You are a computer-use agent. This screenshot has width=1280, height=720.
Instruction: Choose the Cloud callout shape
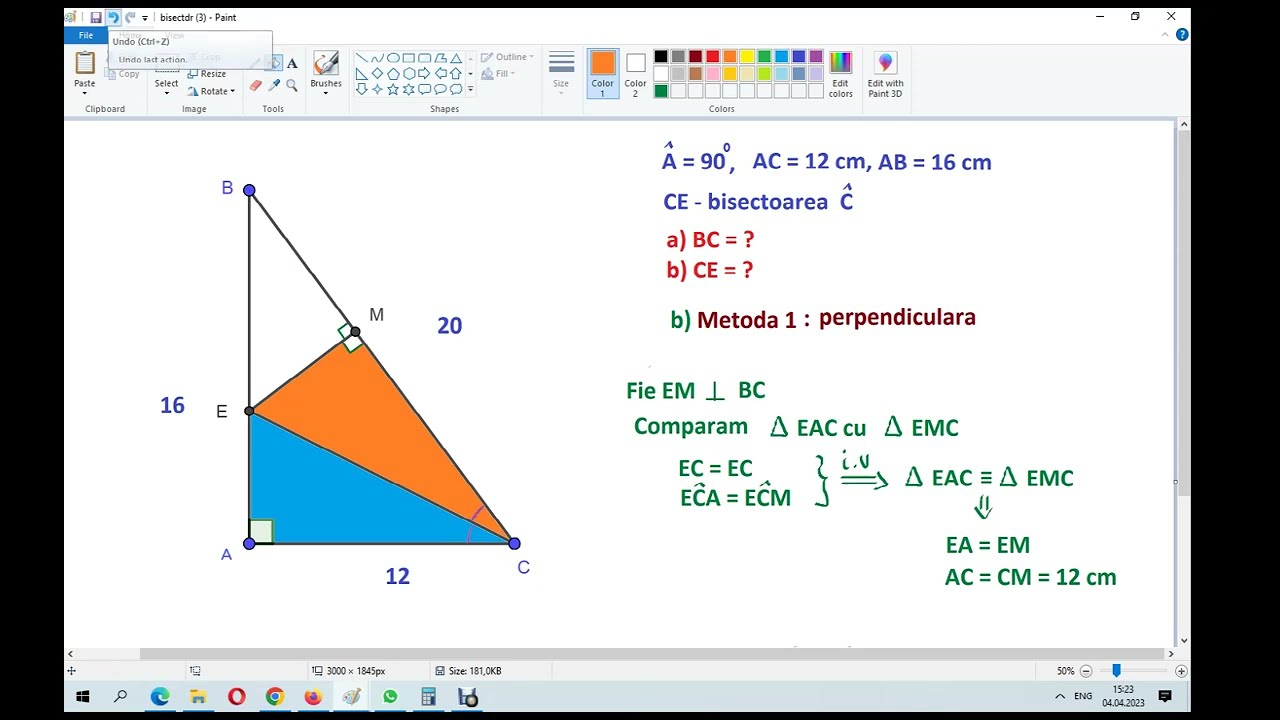(x=456, y=89)
